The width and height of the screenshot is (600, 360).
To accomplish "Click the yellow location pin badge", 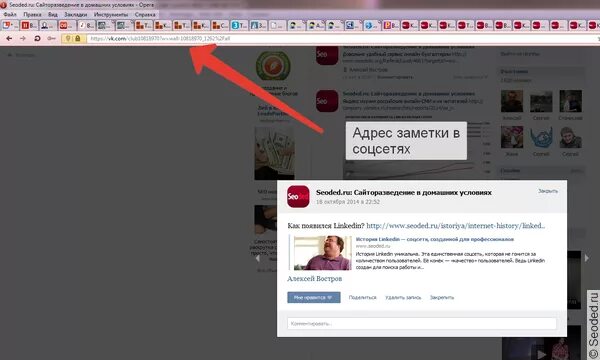I will (68, 38).
